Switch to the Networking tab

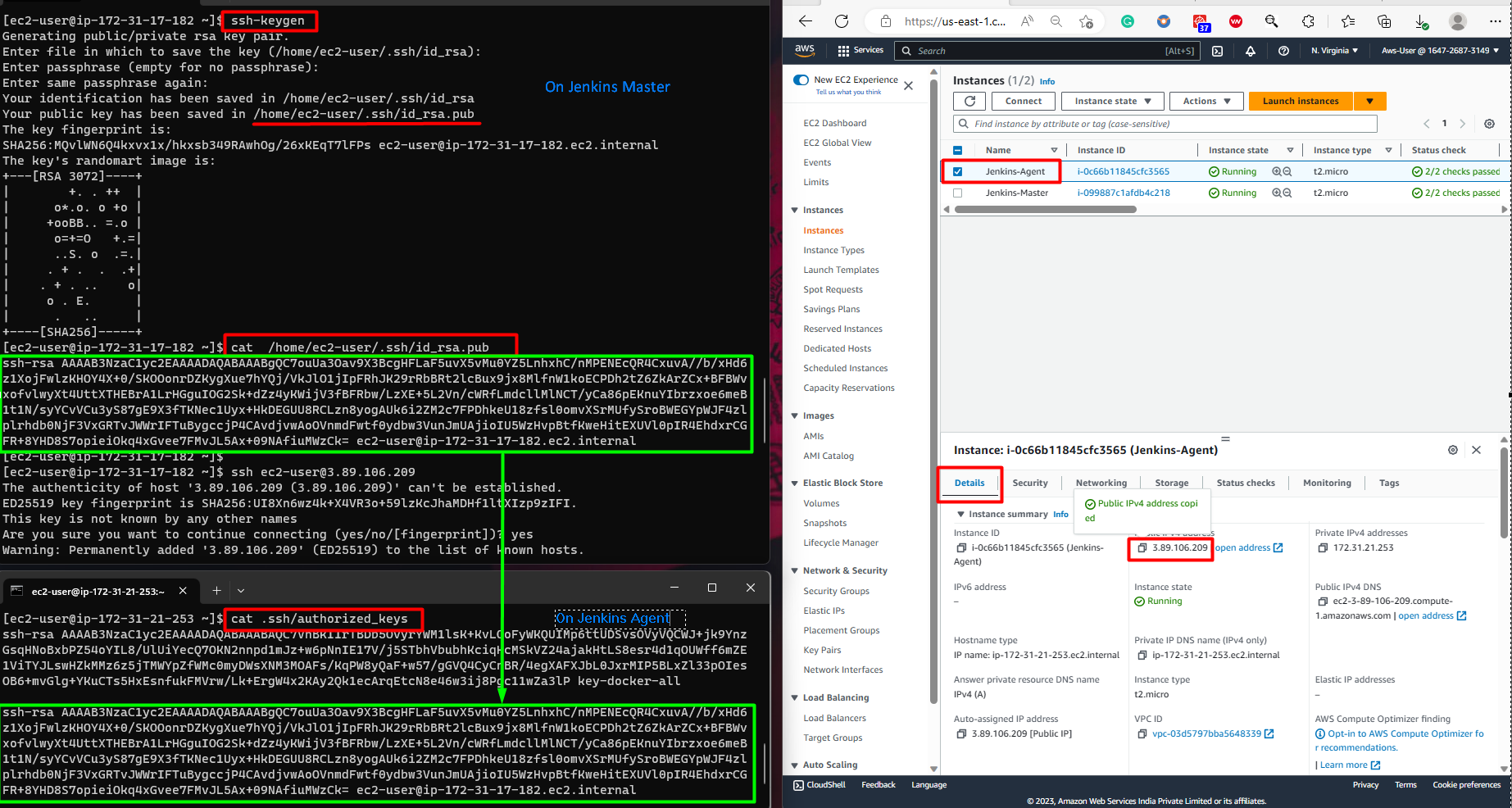[1101, 483]
